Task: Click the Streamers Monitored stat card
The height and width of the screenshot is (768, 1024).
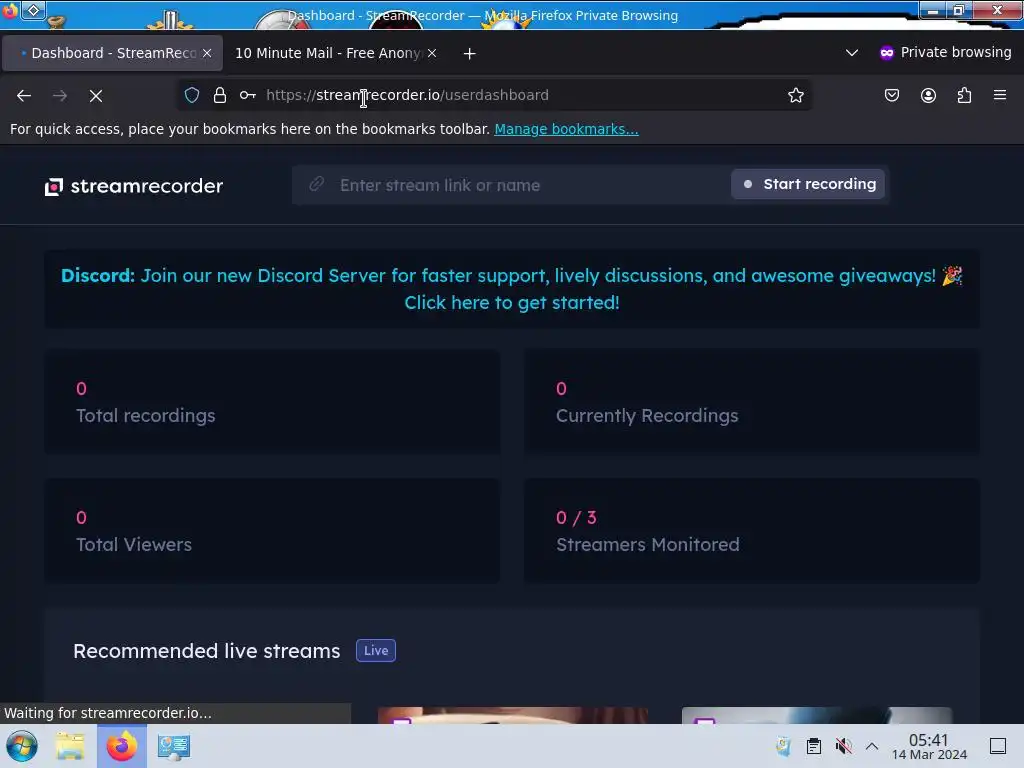Action: tap(752, 531)
